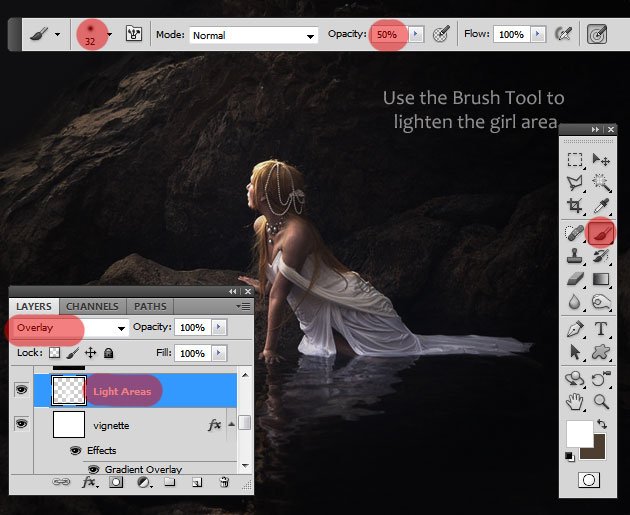Select the Path Selection tool
Viewport: 630px width, 515px height.
coord(575,352)
